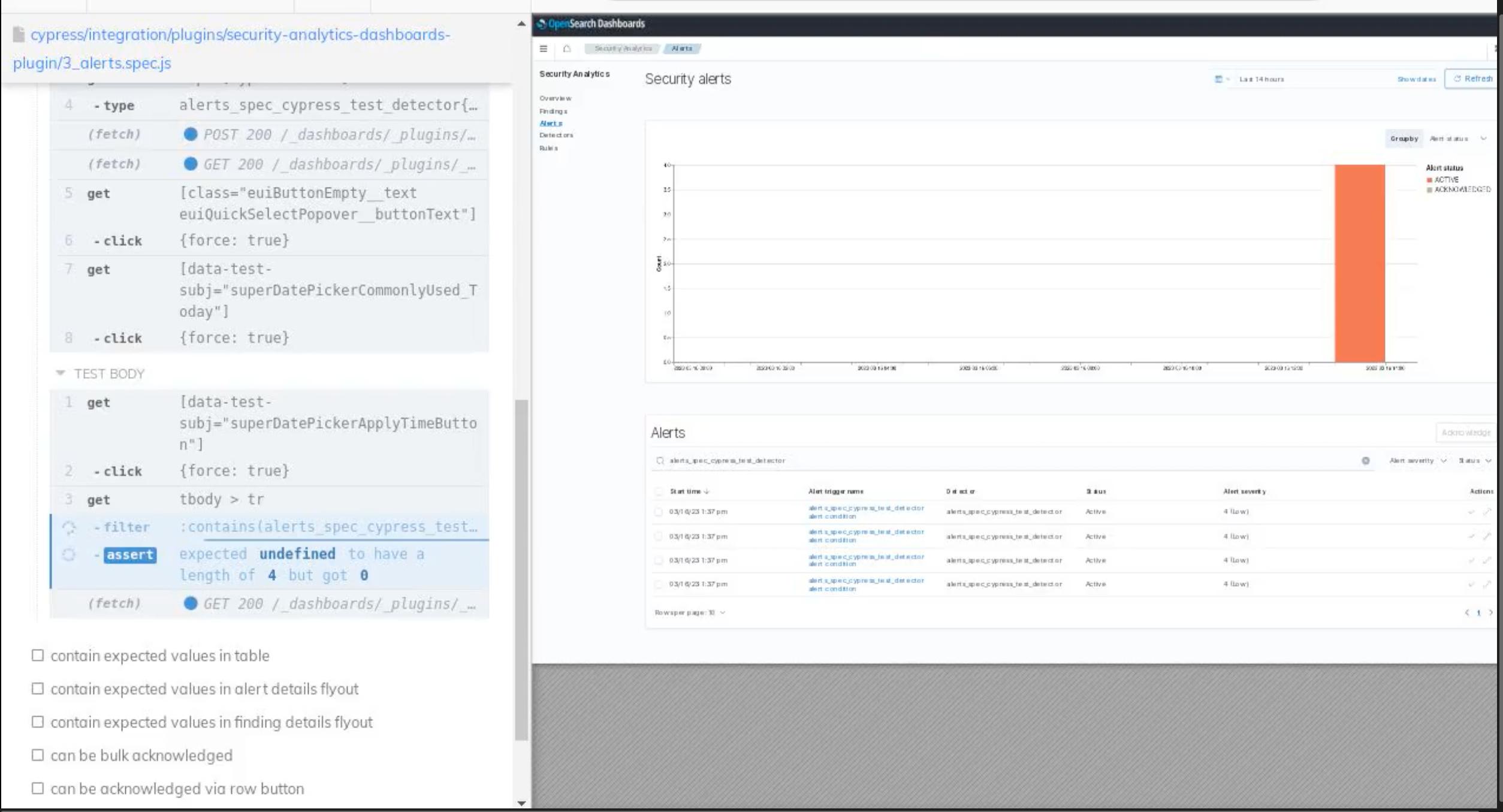Screen dimensions: 1503x812
Task: Check the third alert row checkbox
Action: [659, 560]
